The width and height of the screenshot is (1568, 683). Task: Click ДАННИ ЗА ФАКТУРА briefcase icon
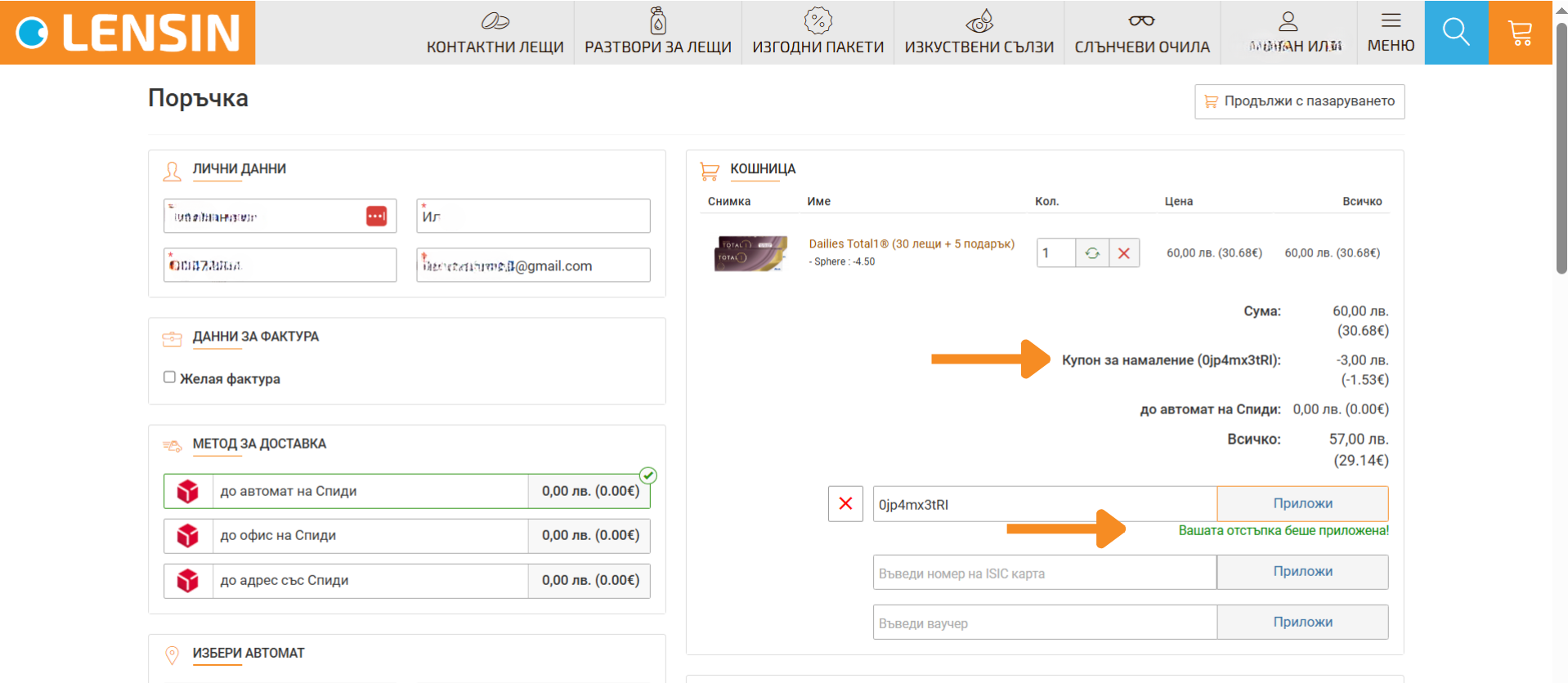(172, 338)
